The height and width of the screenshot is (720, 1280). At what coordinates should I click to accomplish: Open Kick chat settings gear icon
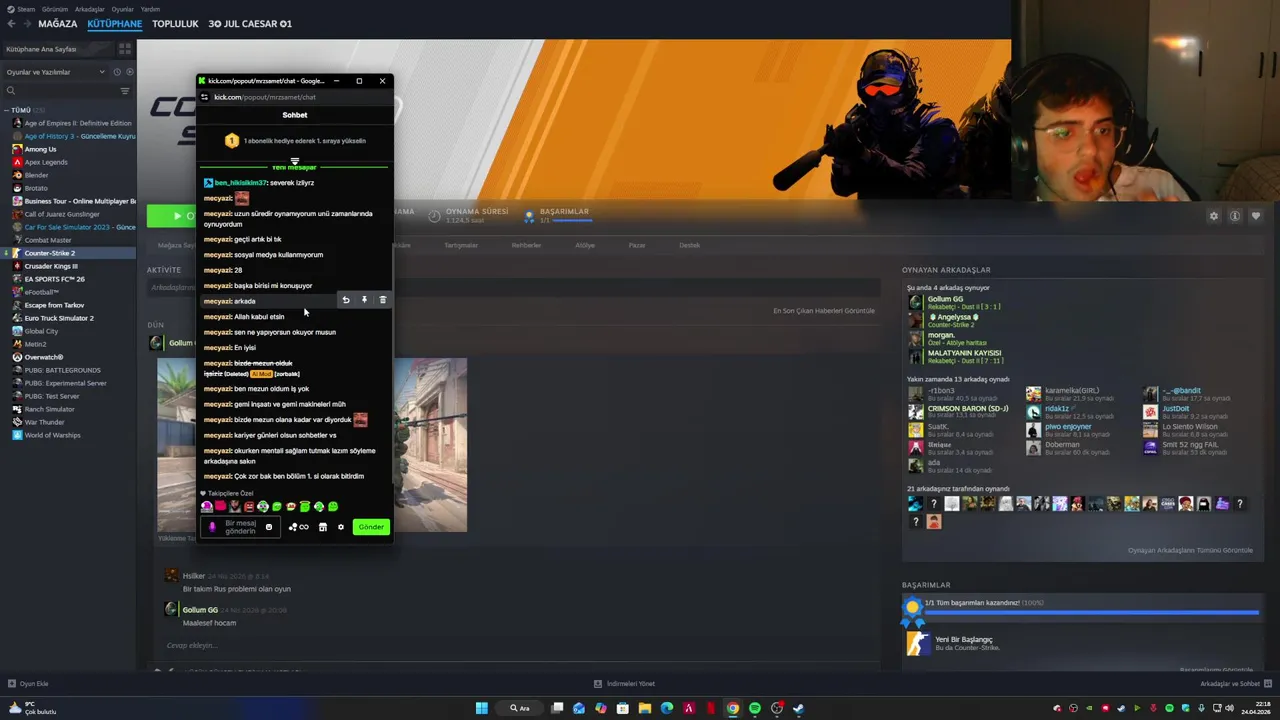pos(340,527)
